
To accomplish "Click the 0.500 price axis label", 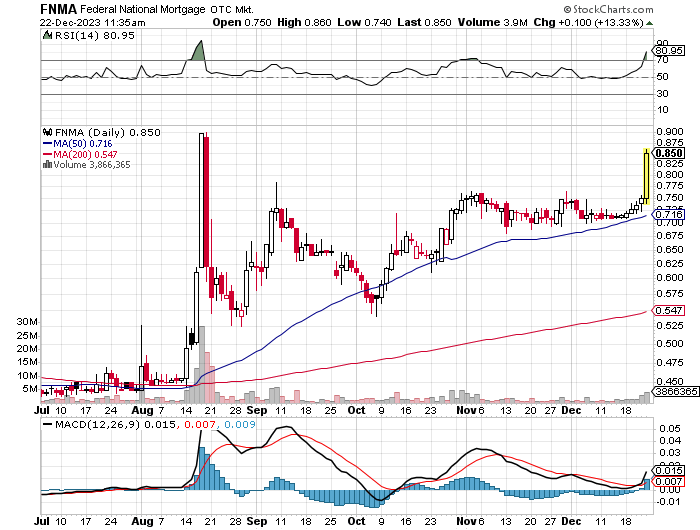I will pos(670,344).
